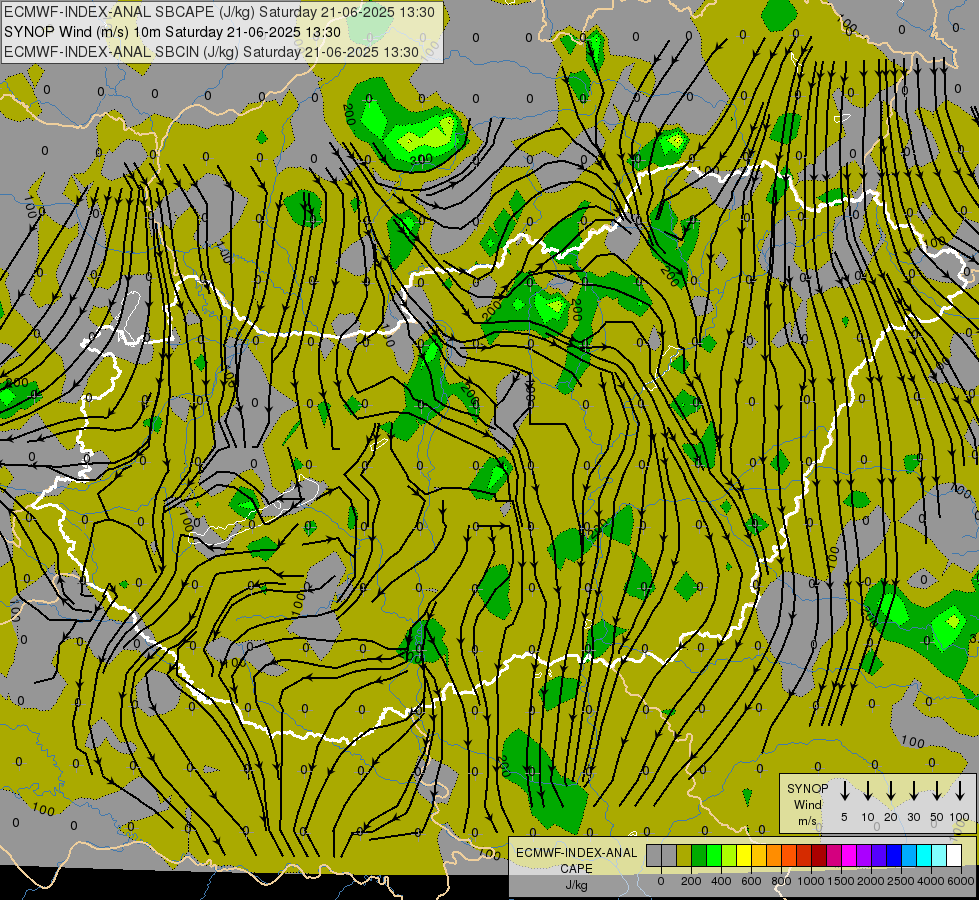Click the 50 m/s wind arrow in the SYNOP legend
The width and height of the screenshot is (979, 900).
tap(937, 791)
